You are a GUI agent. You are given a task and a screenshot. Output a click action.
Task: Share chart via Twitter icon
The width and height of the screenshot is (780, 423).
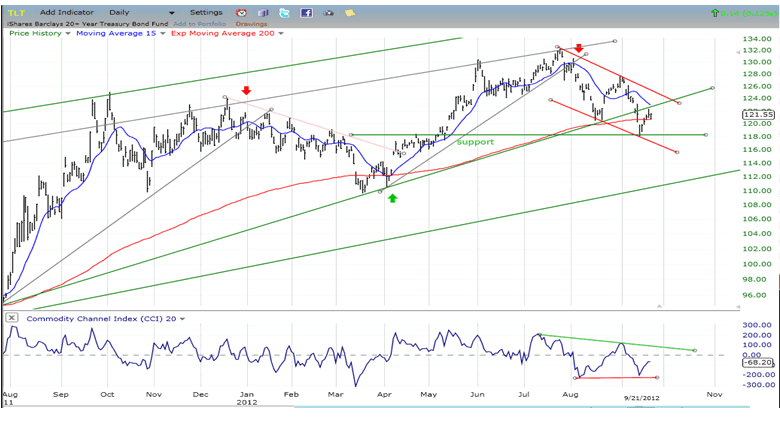[x=285, y=13]
